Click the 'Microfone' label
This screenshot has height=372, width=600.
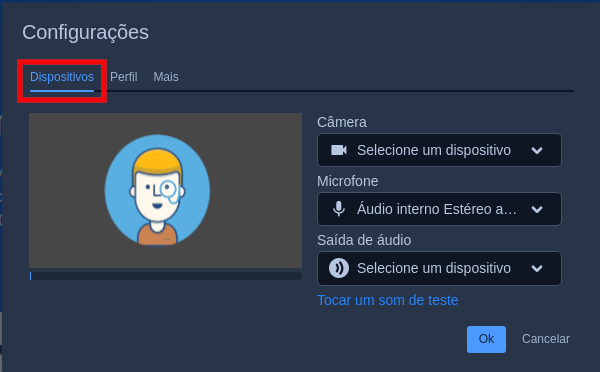click(347, 181)
